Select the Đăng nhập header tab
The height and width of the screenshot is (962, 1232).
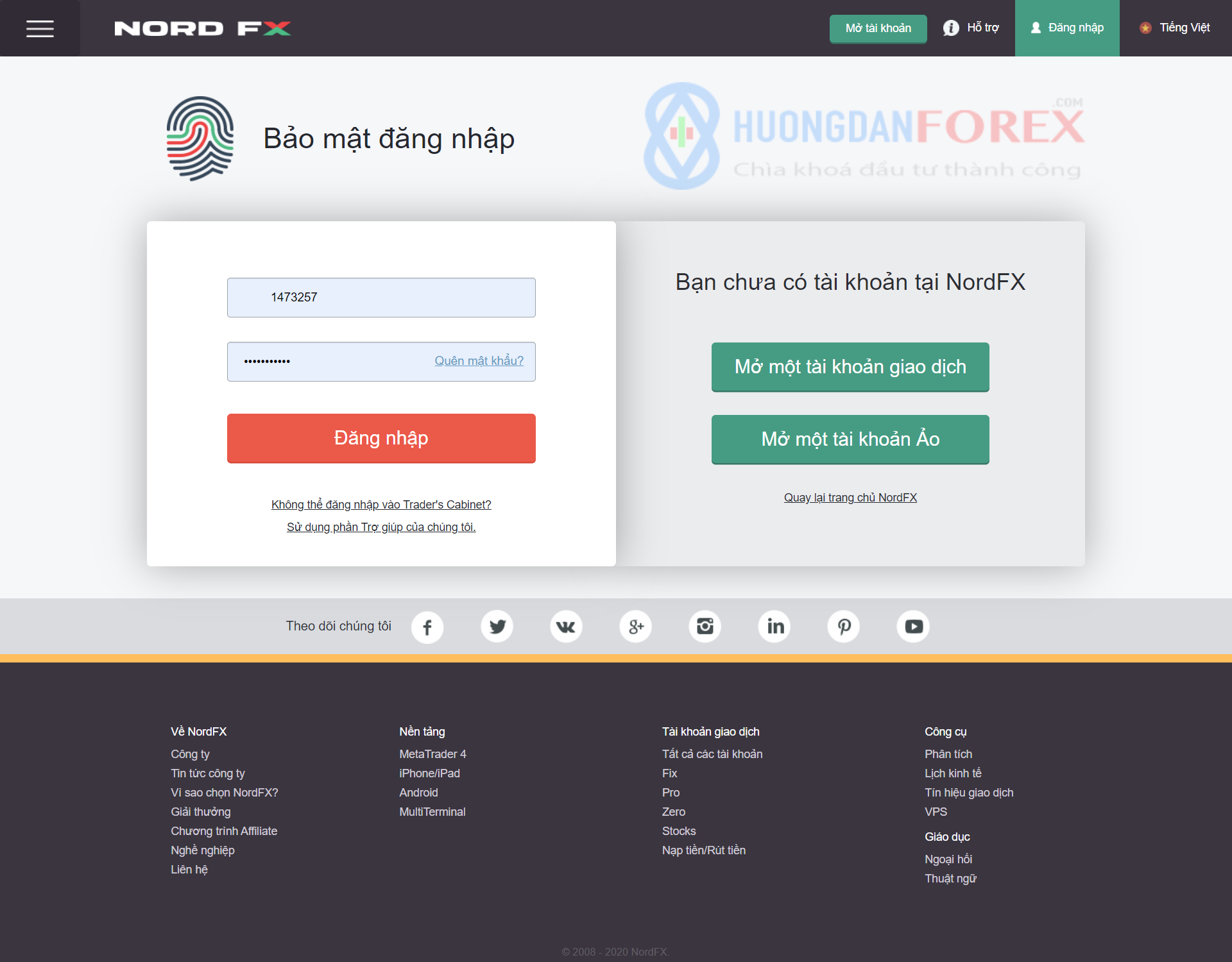click(1067, 28)
